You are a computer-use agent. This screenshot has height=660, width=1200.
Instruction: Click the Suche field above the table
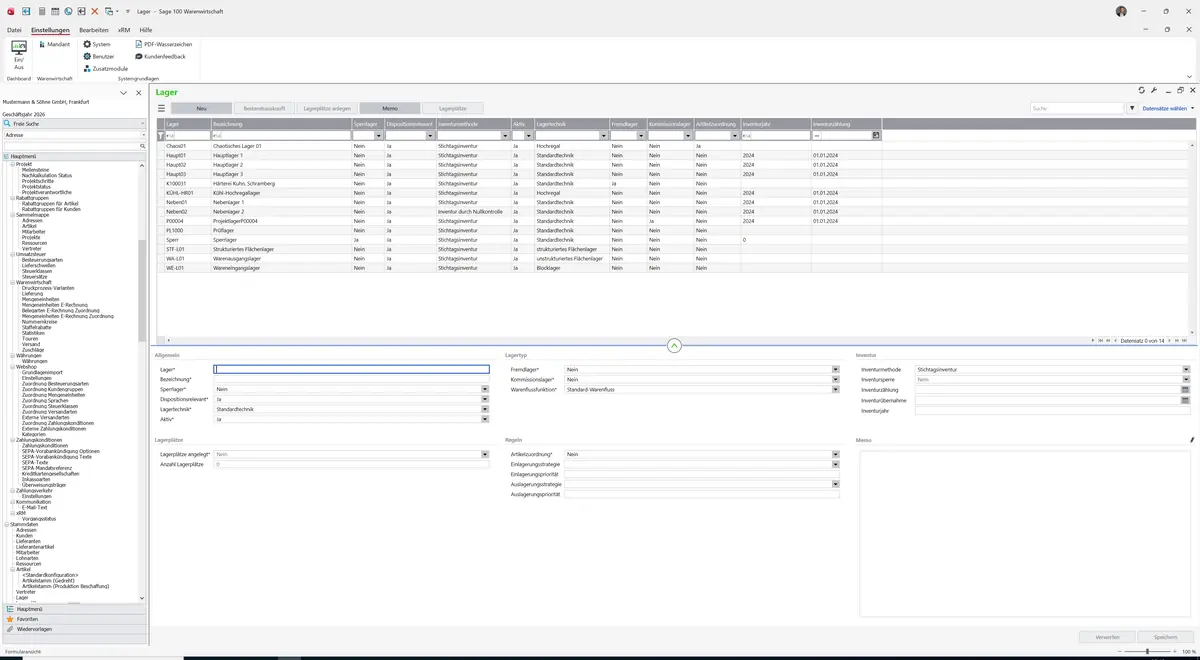(1077, 108)
